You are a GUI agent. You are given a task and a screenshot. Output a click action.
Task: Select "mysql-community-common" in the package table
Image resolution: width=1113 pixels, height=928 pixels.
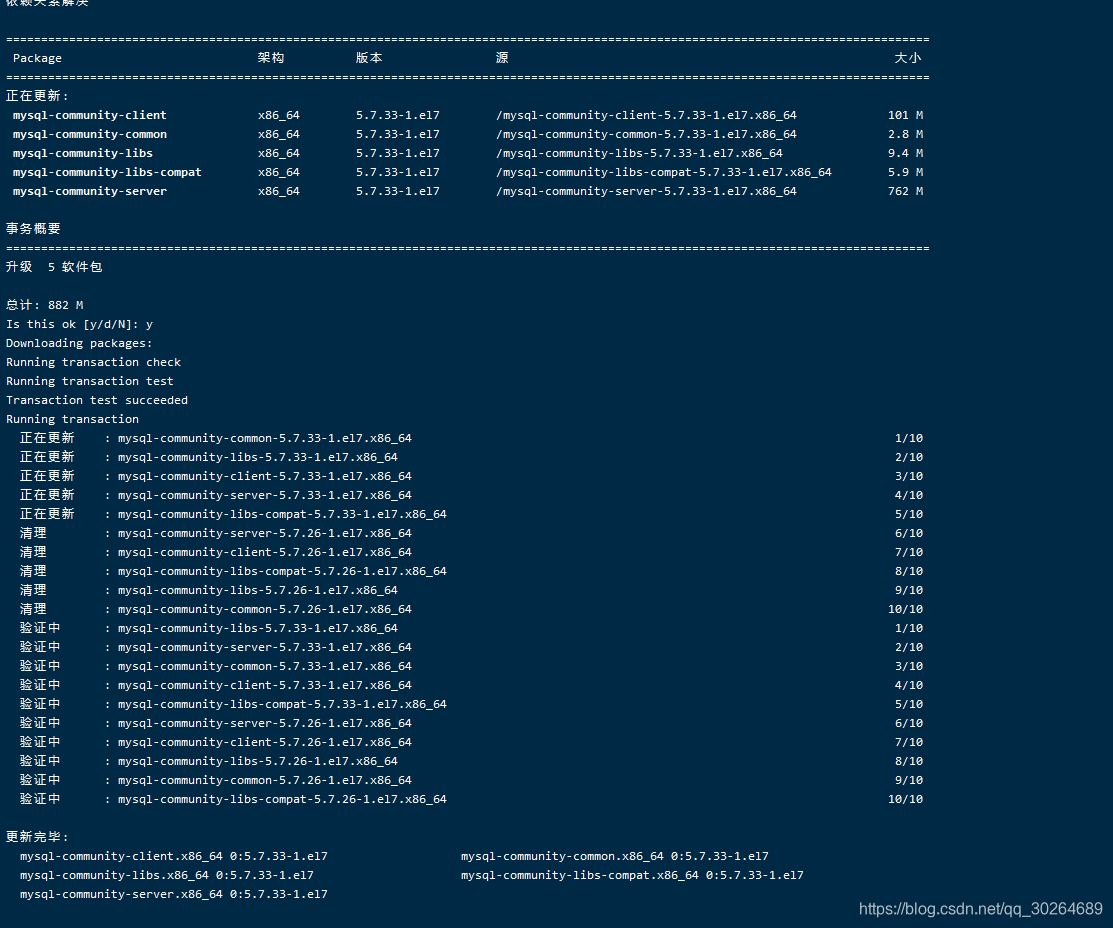pyautogui.click(x=89, y=134)
